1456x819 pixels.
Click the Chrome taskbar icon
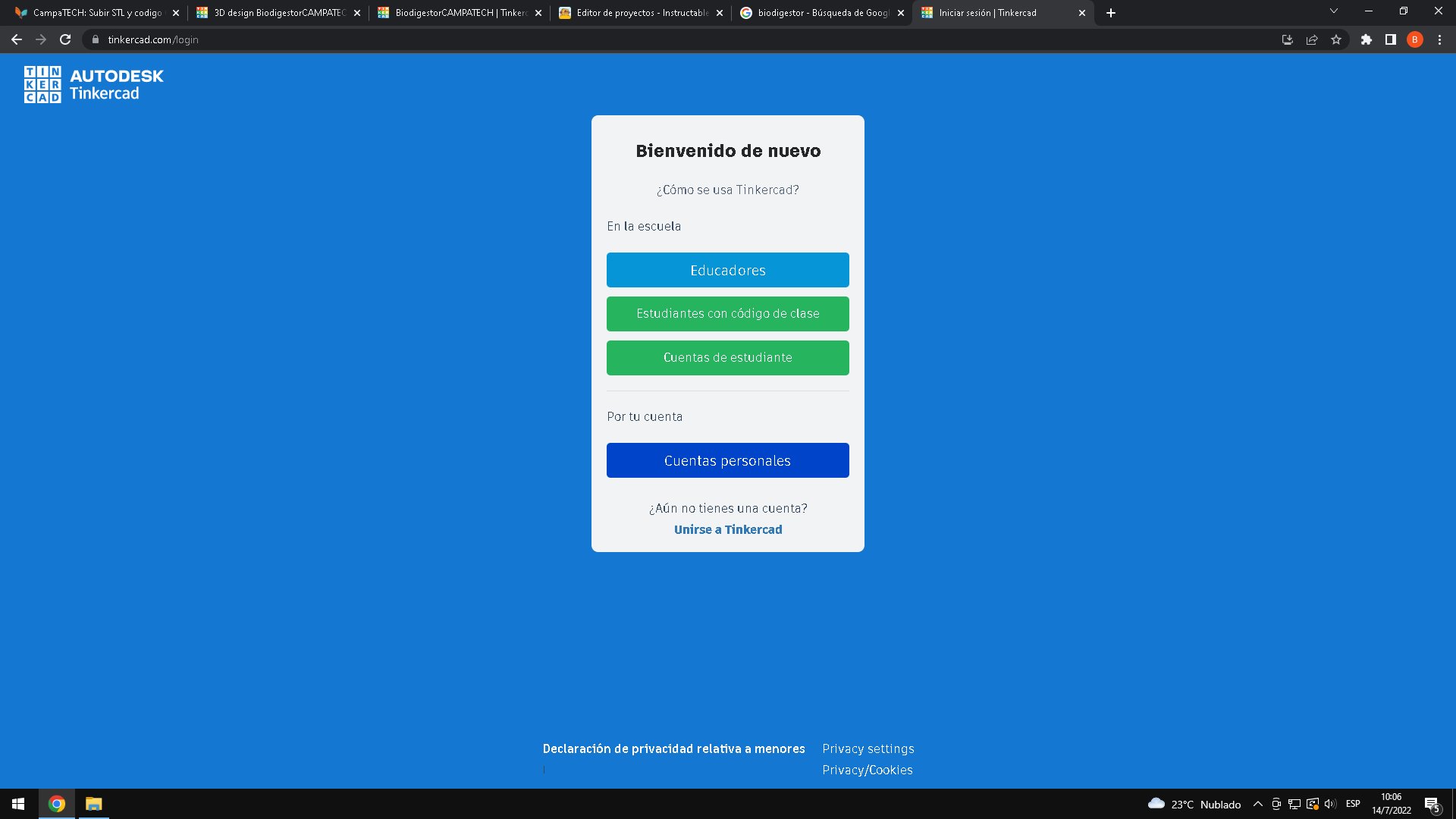tap(57, 804)
